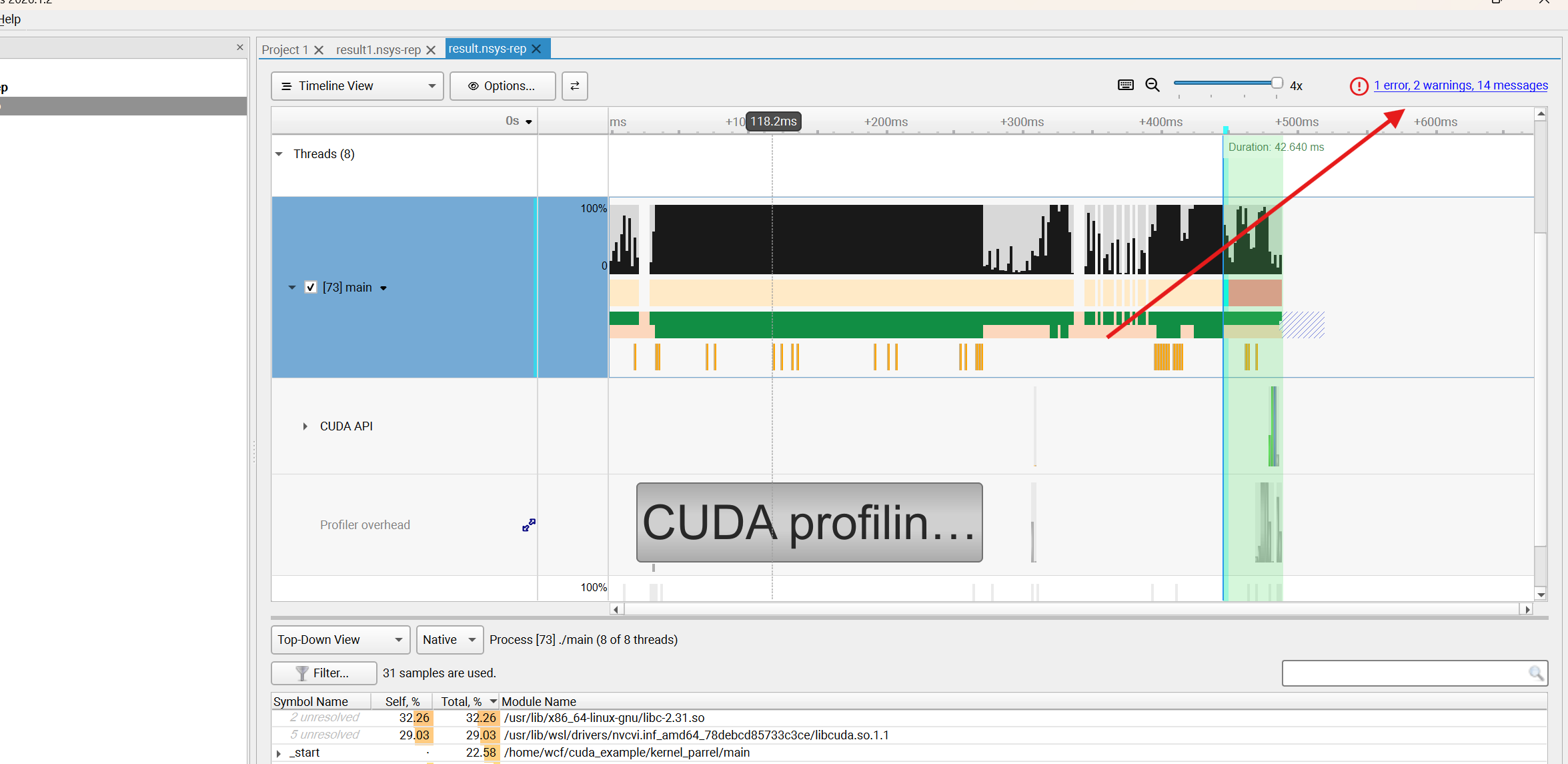1568x764 pixels.
Task: Open the Options button
Action: point(502,86)
